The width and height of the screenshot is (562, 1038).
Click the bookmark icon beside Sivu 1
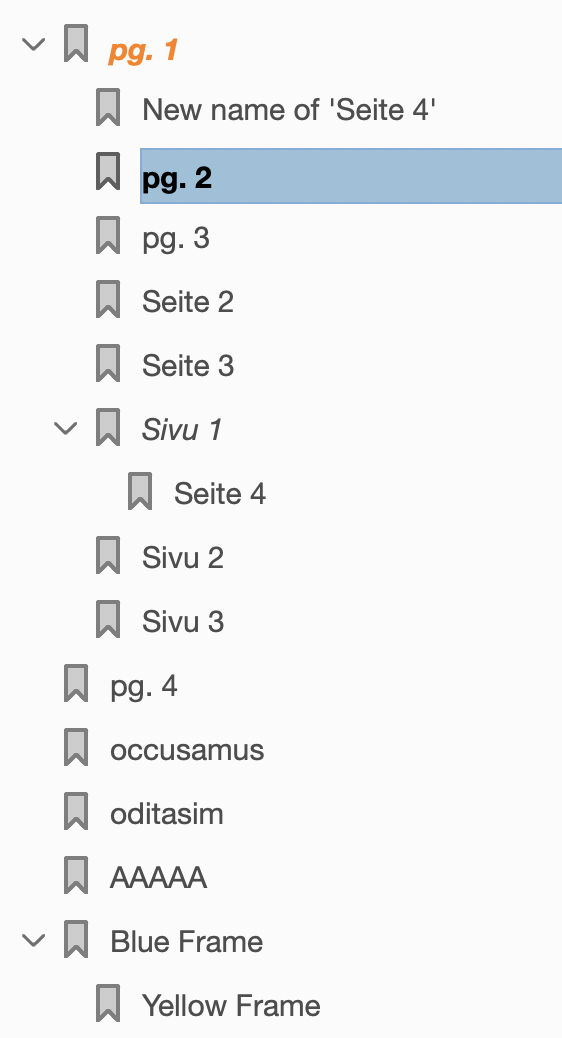pos(108,428)
